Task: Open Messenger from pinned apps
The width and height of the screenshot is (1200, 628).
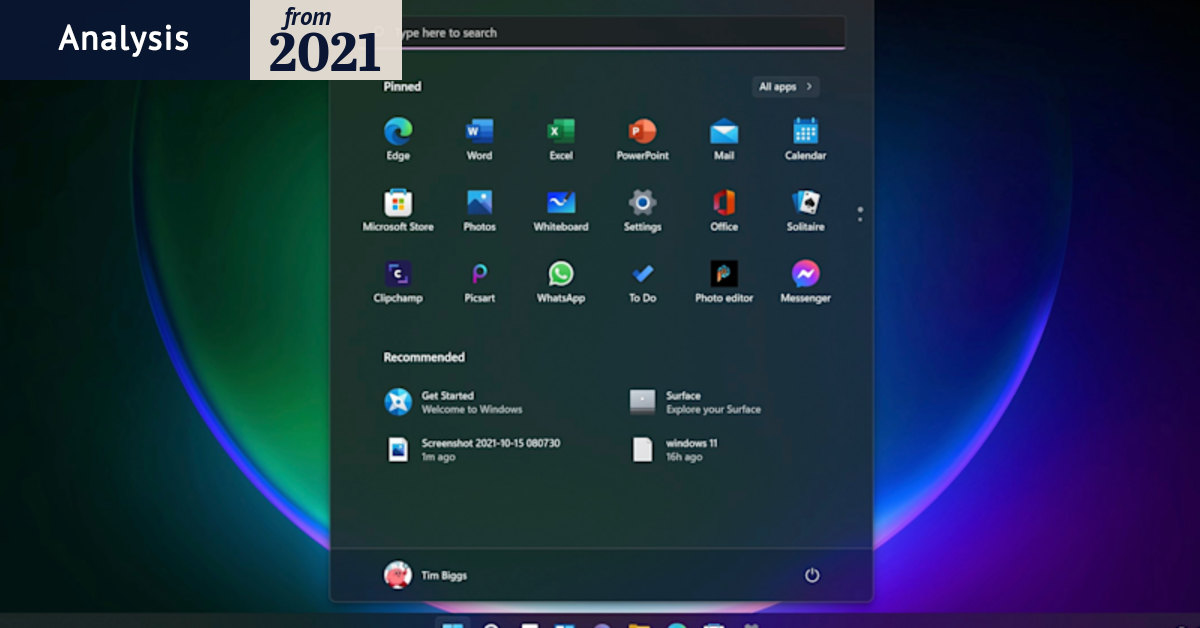Action: 805,281
